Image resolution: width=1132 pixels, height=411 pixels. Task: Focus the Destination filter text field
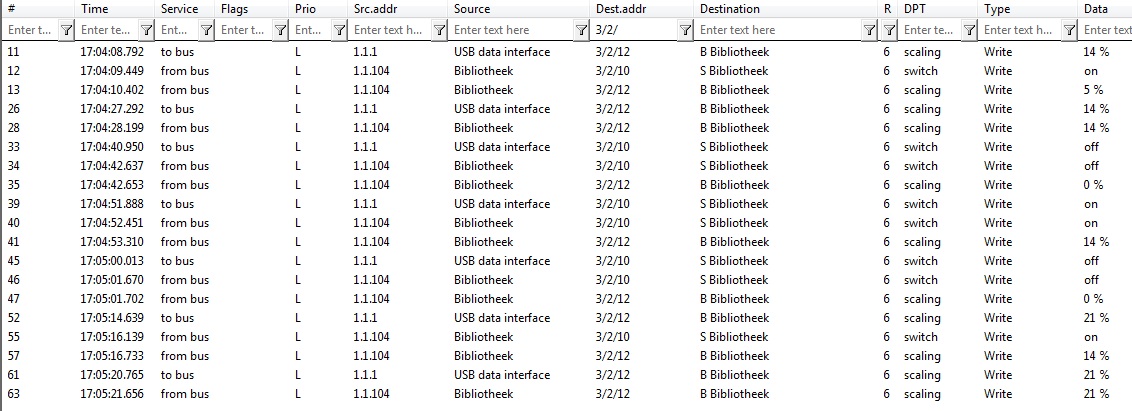778,30
